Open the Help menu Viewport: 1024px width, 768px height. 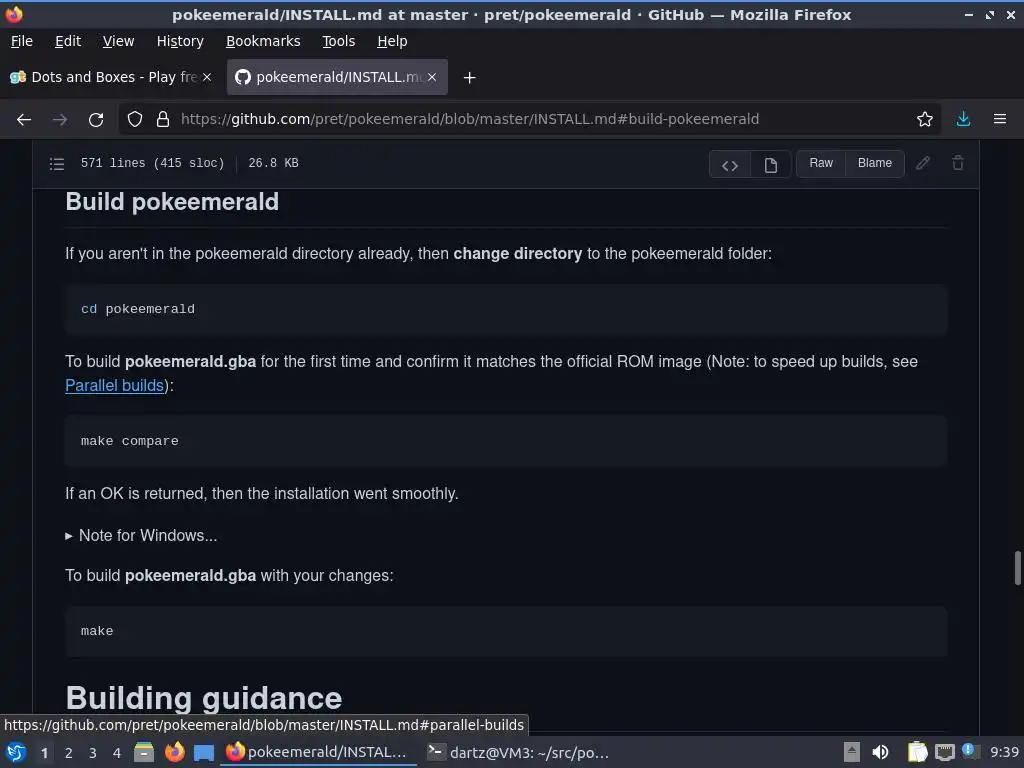(x=392, y=41)
